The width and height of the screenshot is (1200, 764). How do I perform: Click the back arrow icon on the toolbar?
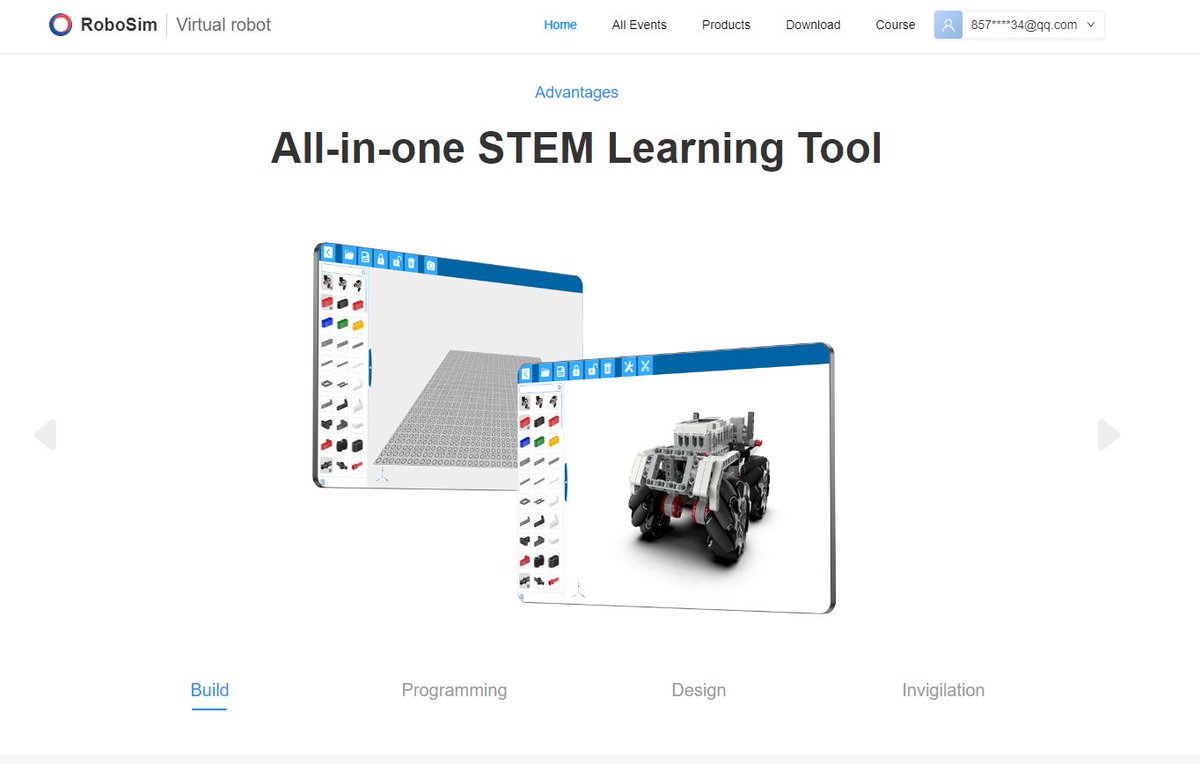coord(328,252)
